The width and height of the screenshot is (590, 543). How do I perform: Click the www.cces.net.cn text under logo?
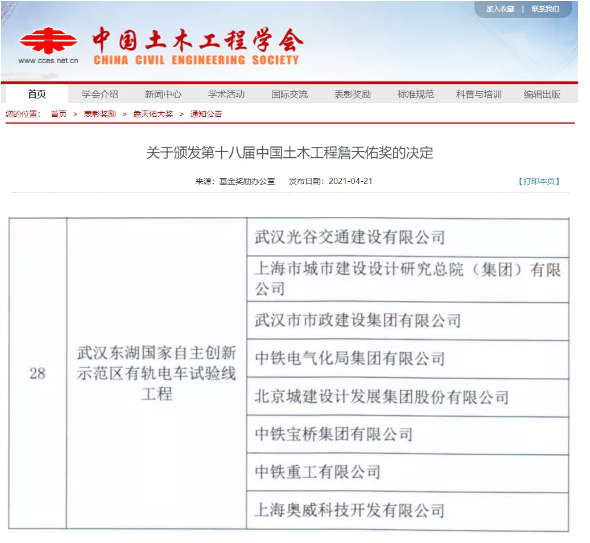pos(48,61)
